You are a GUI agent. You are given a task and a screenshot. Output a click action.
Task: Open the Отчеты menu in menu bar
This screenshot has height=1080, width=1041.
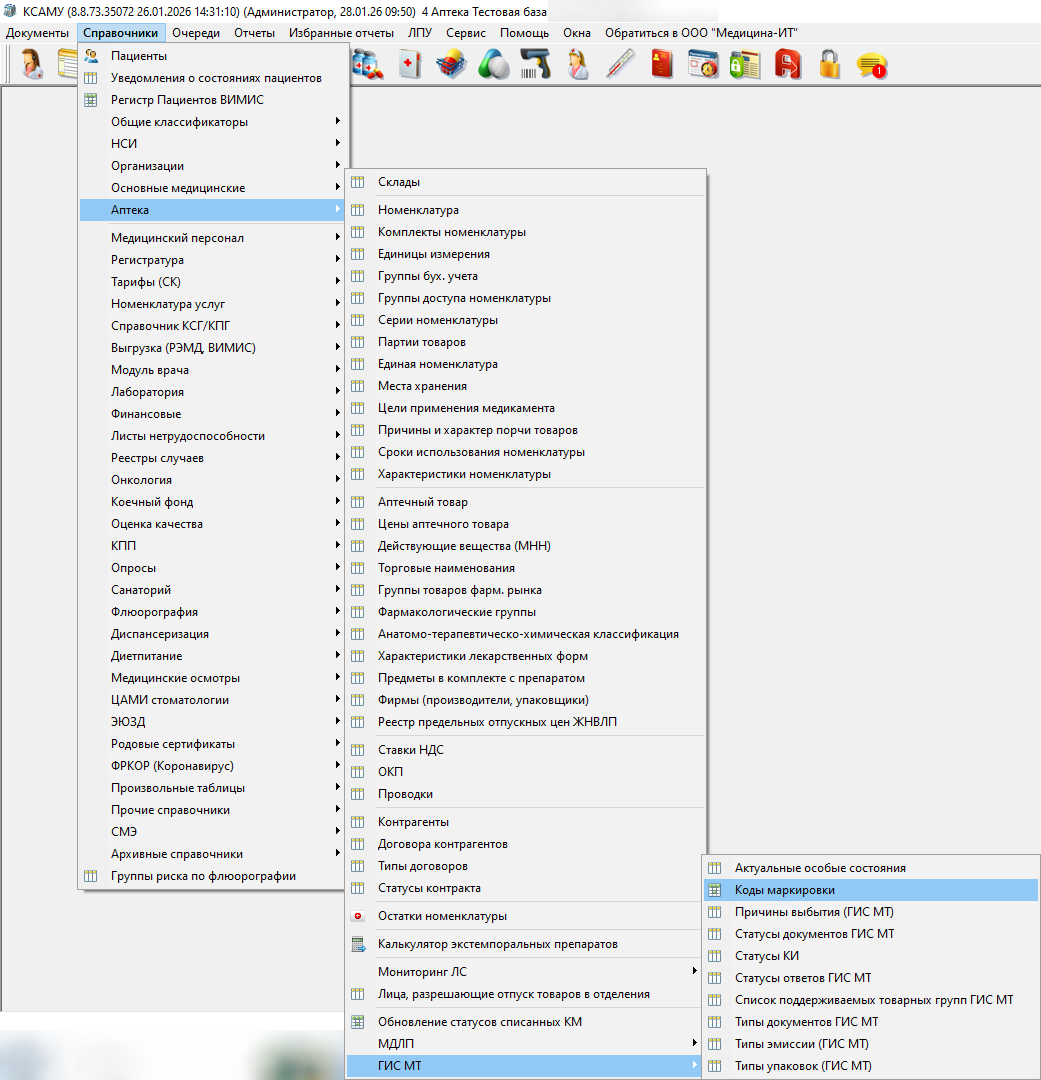coord(254,33)
